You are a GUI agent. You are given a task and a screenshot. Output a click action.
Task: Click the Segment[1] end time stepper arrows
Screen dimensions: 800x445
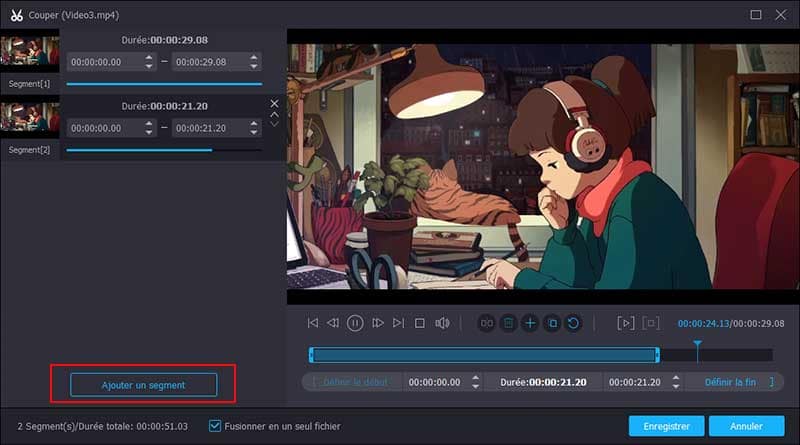(254, 62)
